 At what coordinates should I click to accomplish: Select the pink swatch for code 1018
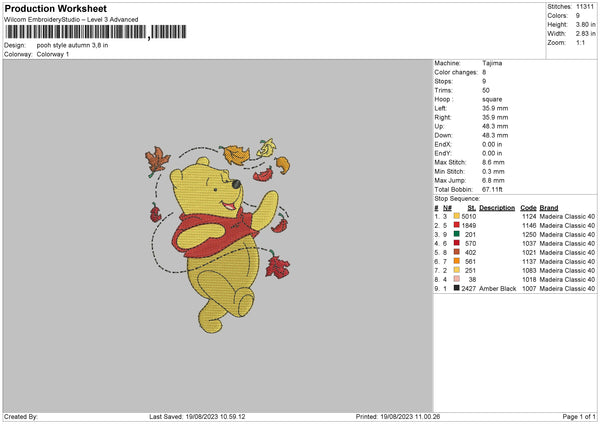coord(457,279)
